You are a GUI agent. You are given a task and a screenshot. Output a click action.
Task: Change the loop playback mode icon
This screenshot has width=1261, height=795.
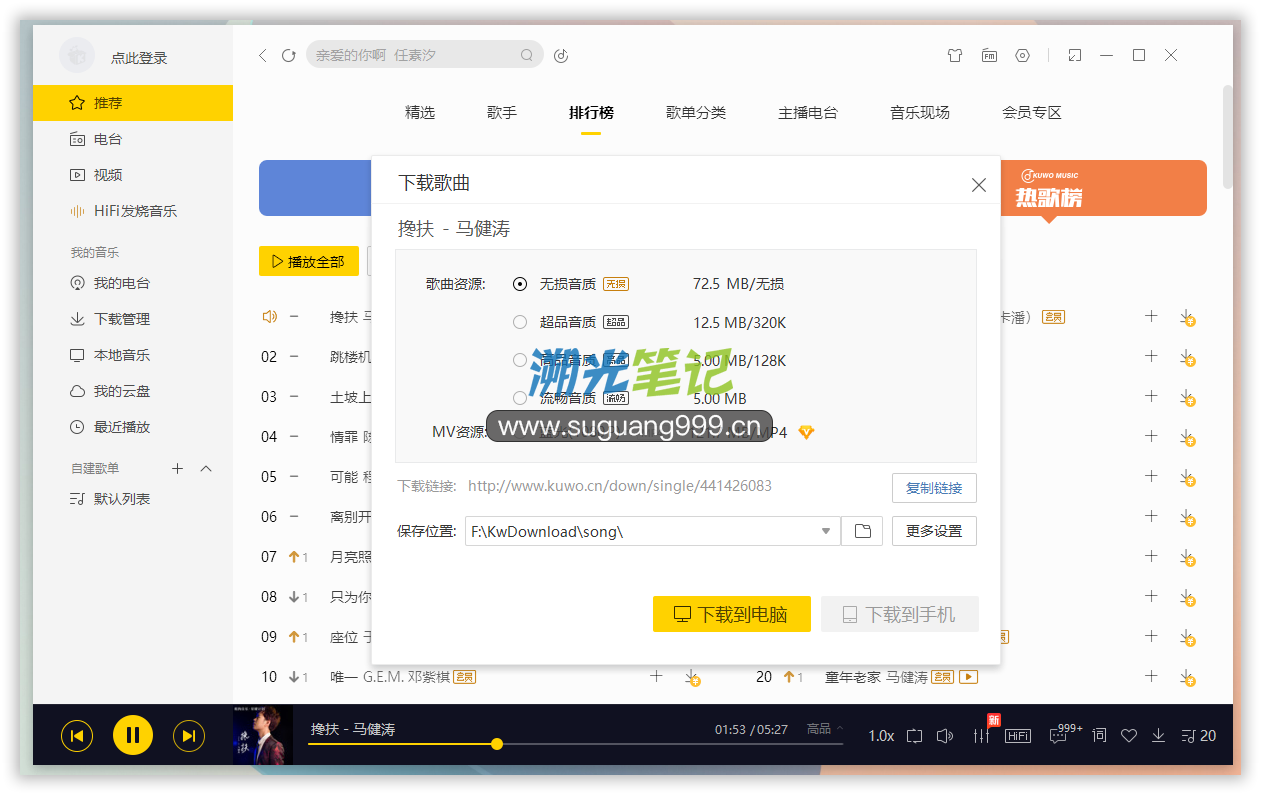pos(914,736)
